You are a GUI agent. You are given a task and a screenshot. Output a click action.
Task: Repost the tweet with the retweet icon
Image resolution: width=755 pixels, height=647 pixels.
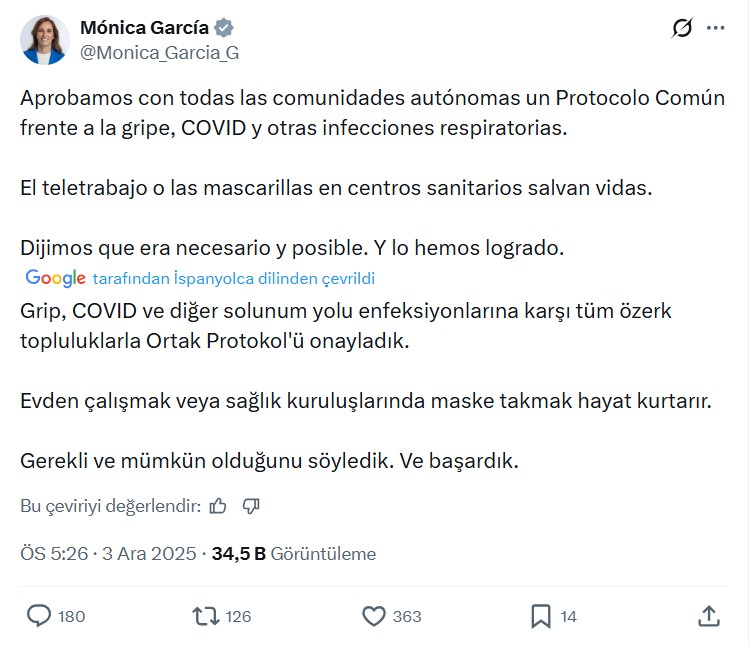205,616
